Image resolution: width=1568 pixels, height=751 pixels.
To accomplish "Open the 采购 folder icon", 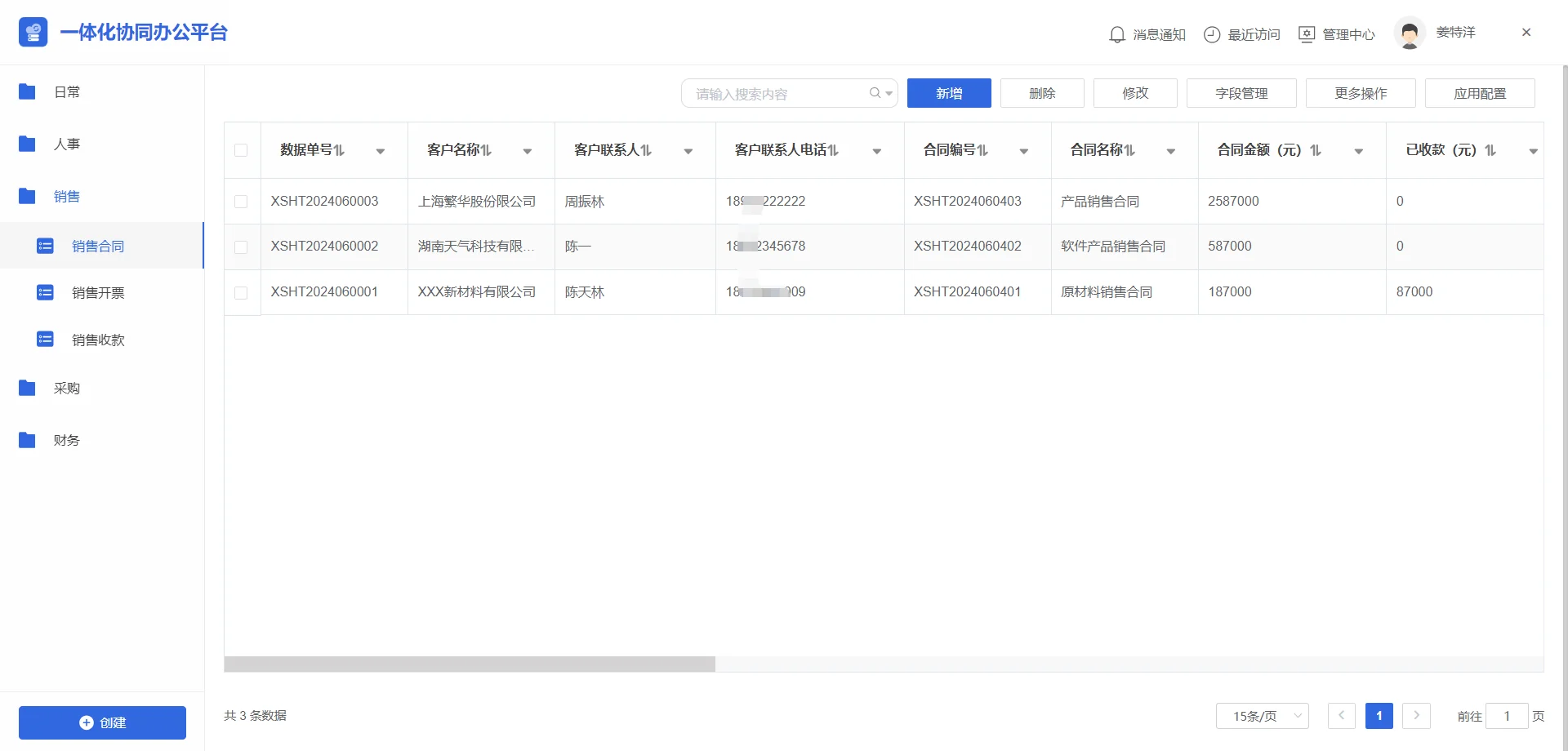I will 27,388.
